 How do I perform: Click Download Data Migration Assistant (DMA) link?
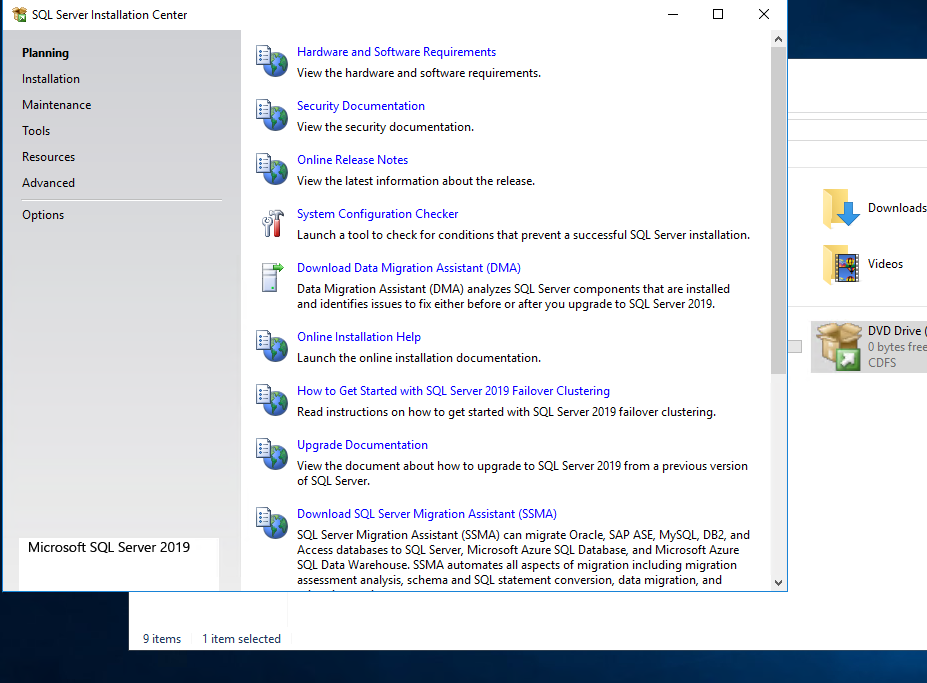(x=409, y=268)
